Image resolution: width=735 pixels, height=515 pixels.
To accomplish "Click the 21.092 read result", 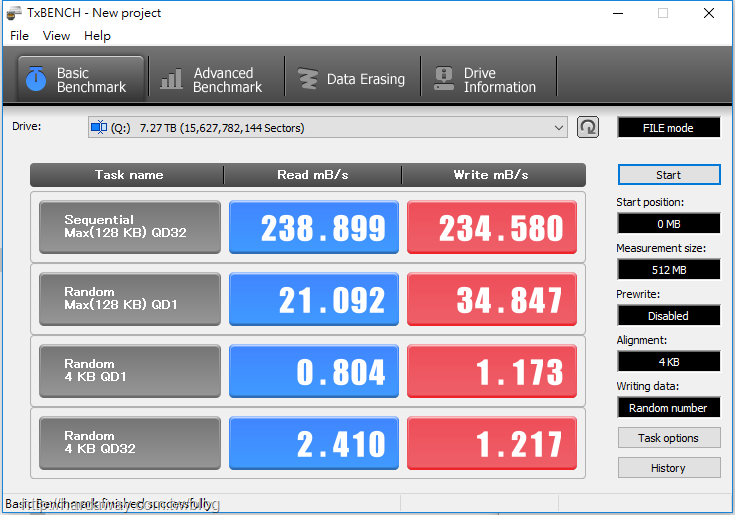I will 314,299.
